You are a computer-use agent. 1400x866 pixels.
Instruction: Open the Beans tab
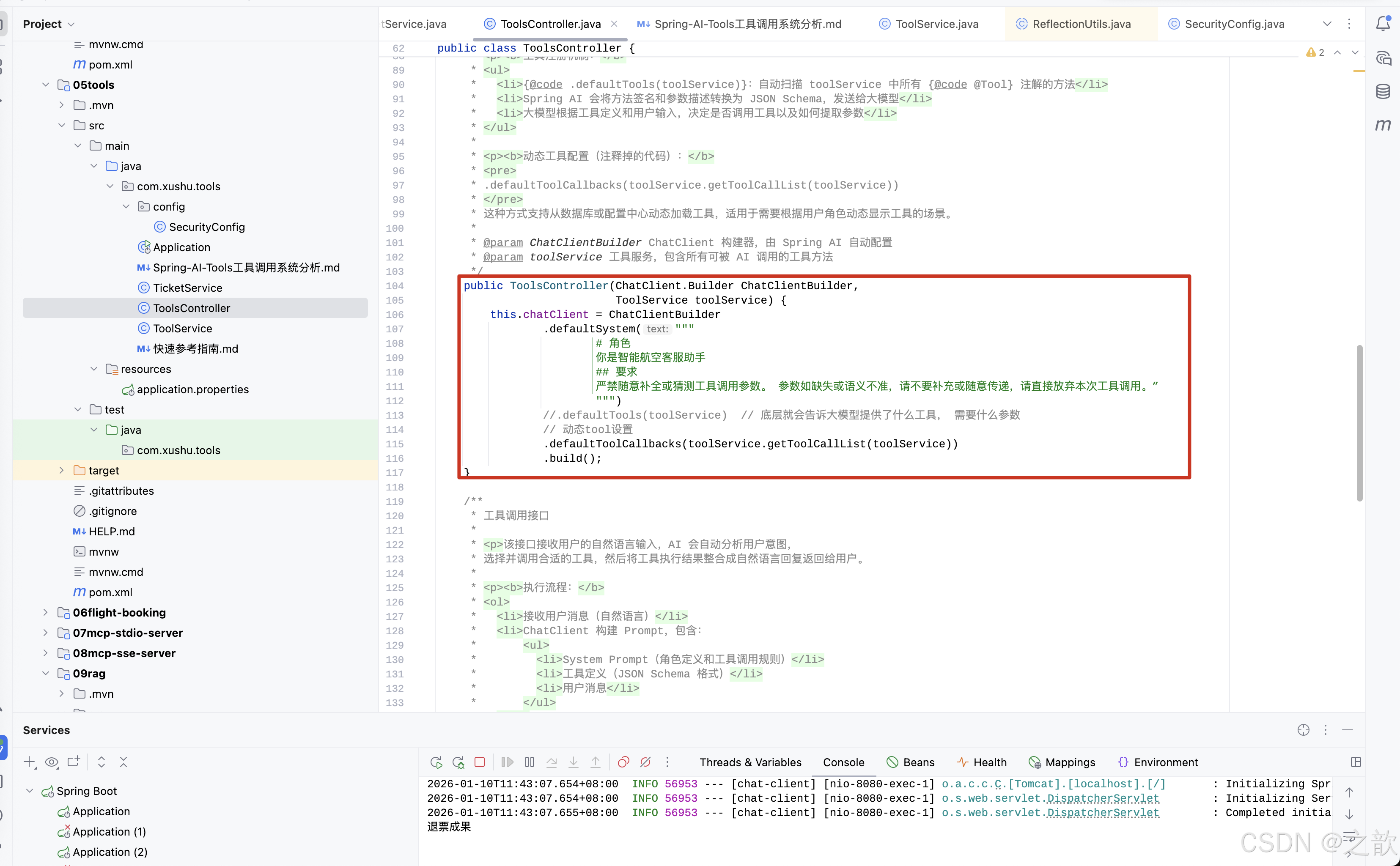911,762
